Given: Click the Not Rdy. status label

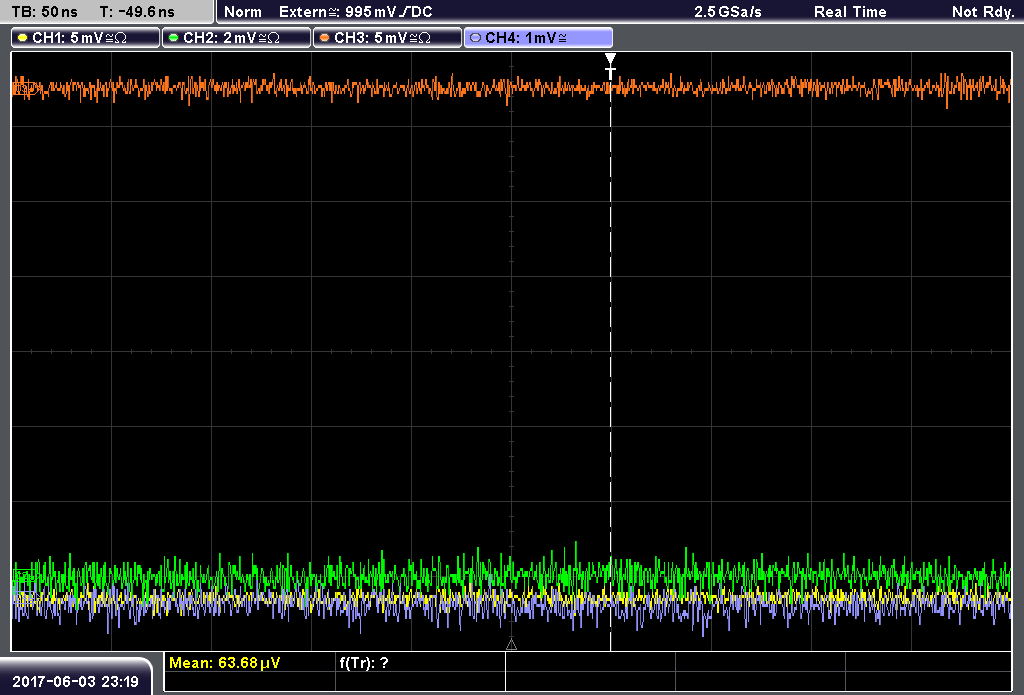Looking at the screenshot, I should coord(983,12).
